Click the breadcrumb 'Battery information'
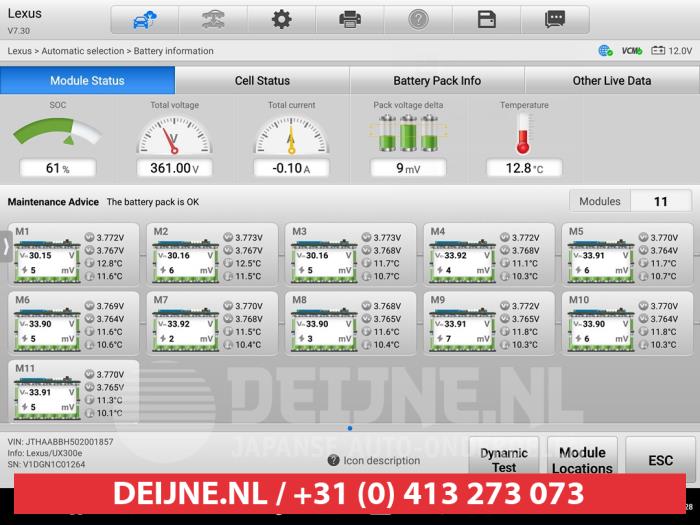 [173, 51]
